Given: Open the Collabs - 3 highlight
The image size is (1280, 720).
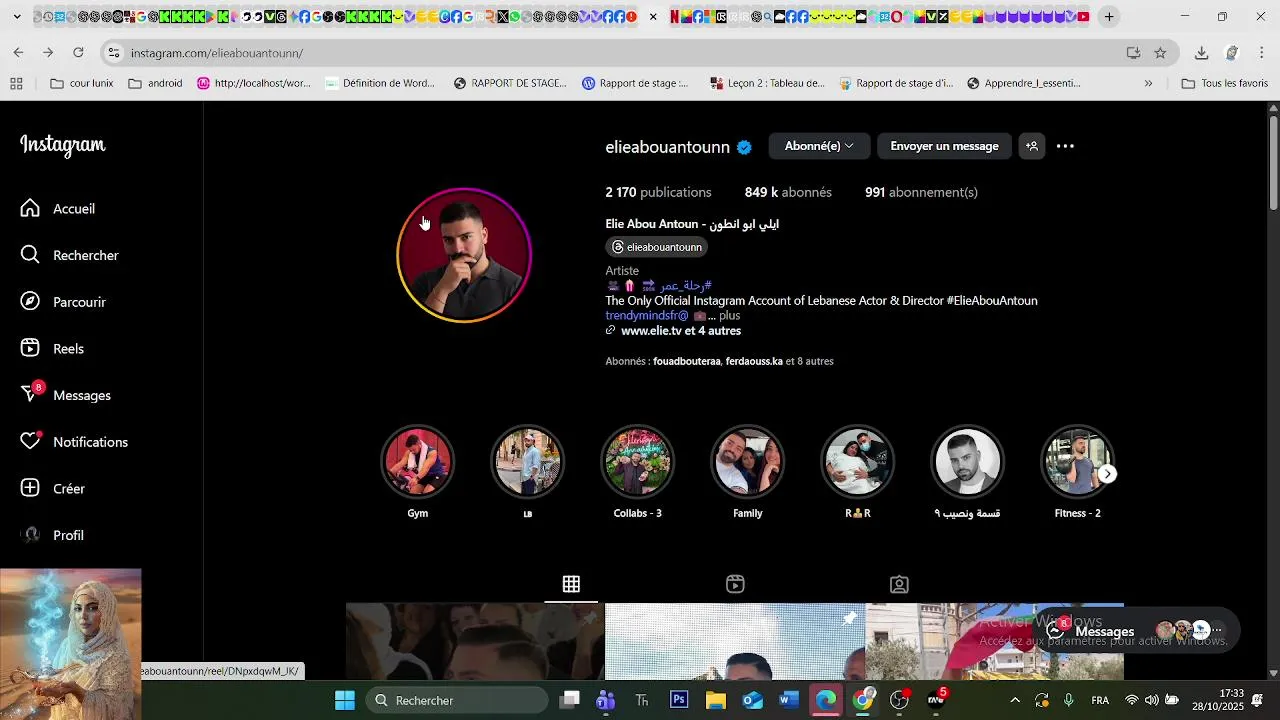Looking at the screenshot, I should pos(638,461).
